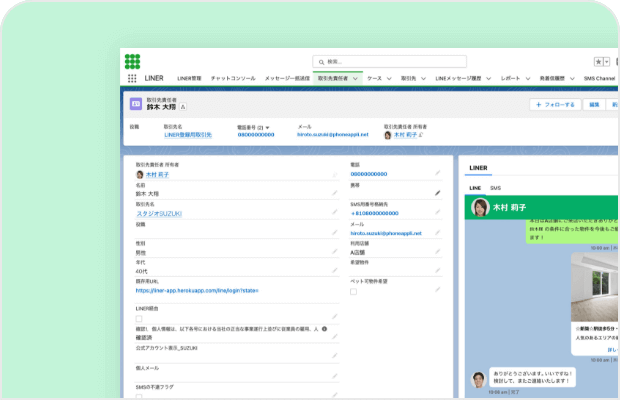The image size is (620, 400).
Task: Expand the ケース tab dropdown chevron
Action: 388,78
